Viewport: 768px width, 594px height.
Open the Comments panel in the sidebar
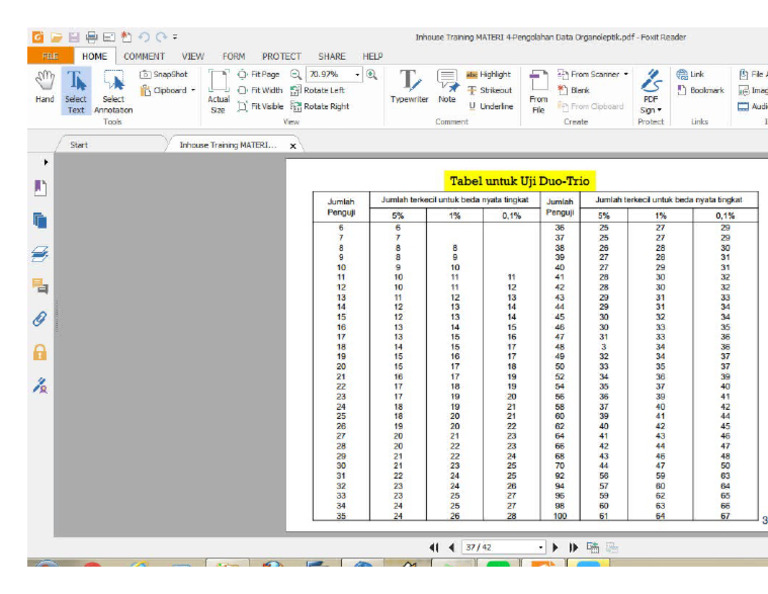[40, 287]
